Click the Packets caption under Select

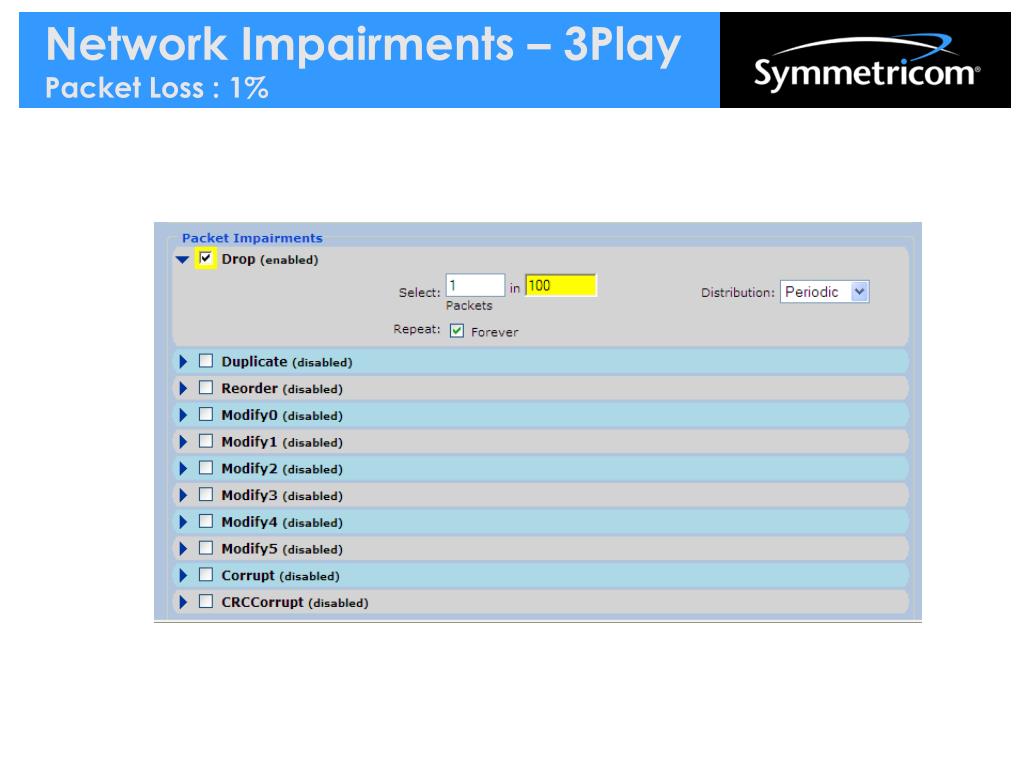click(469, 306)
